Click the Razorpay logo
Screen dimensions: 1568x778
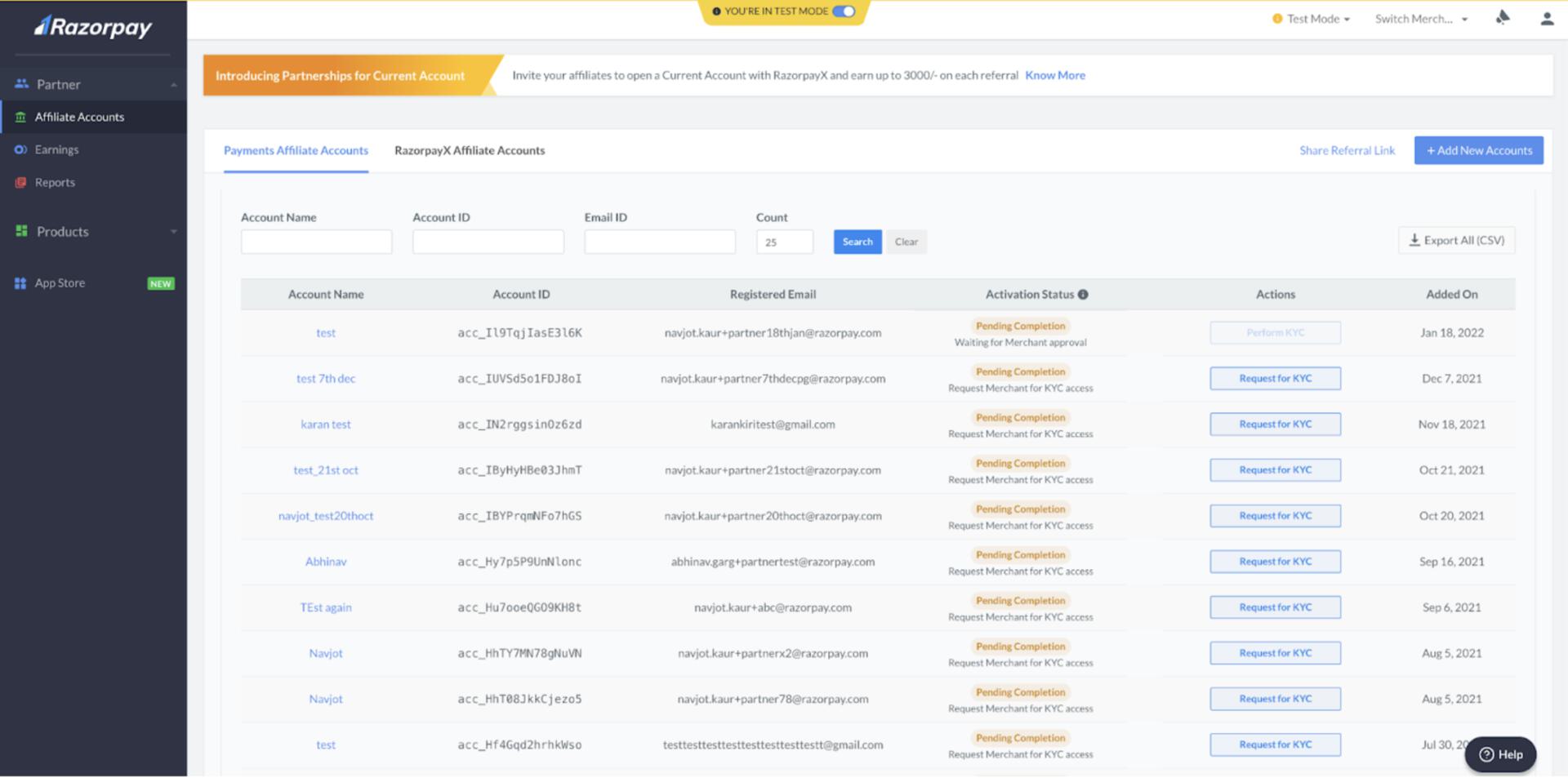click(93, 27)
